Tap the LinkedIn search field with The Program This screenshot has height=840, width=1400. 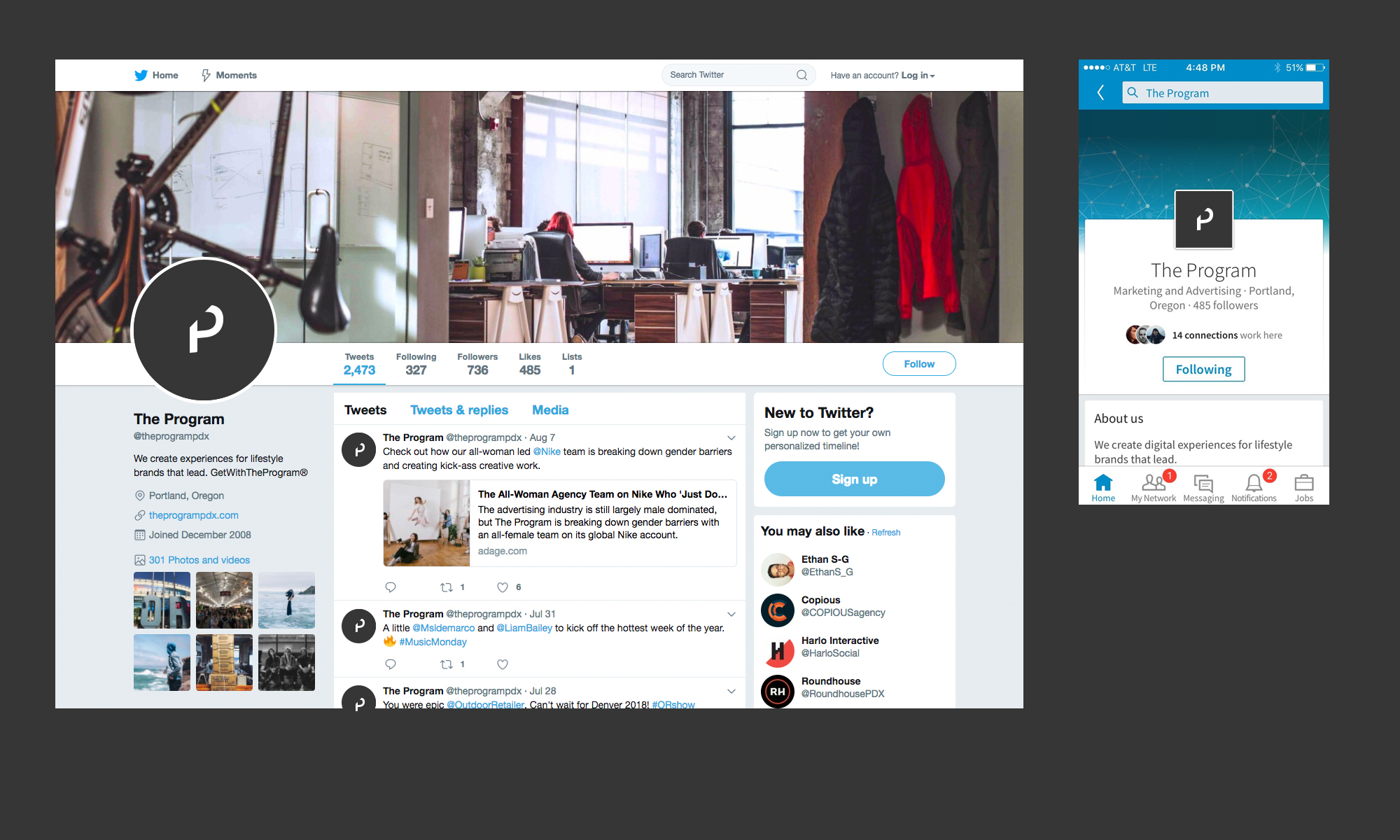pos(1222,92)
